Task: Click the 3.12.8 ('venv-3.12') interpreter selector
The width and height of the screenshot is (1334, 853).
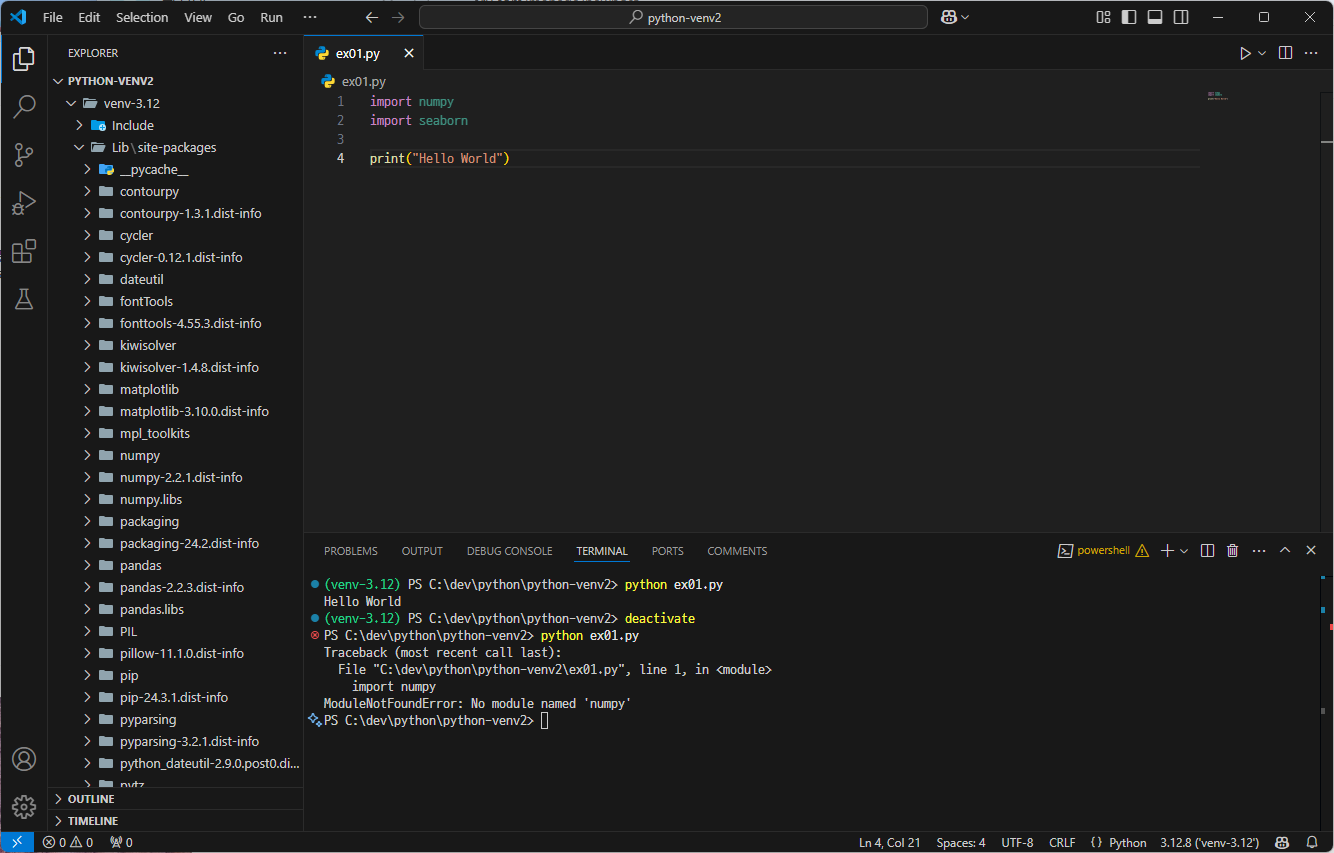Action: 1209,842
